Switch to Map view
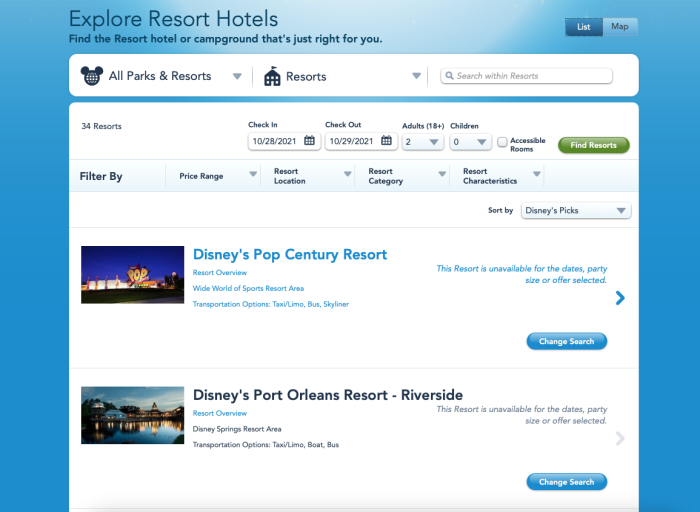Image resolution: width=700 pixels, height=512 pixels. pos(620,27)
